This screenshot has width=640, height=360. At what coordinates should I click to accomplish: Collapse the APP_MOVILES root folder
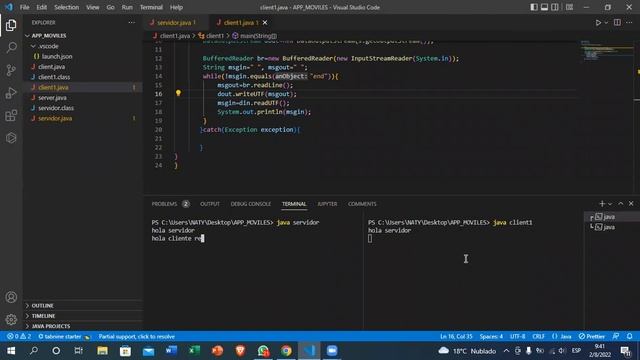pyautogui.click(x=83, y=36)
